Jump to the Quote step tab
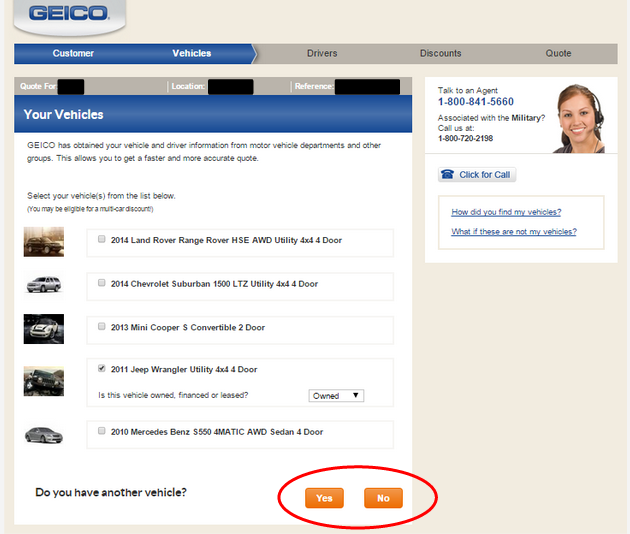Image resolution: width=630 pixels, height=534 pixels. (558, 53)
